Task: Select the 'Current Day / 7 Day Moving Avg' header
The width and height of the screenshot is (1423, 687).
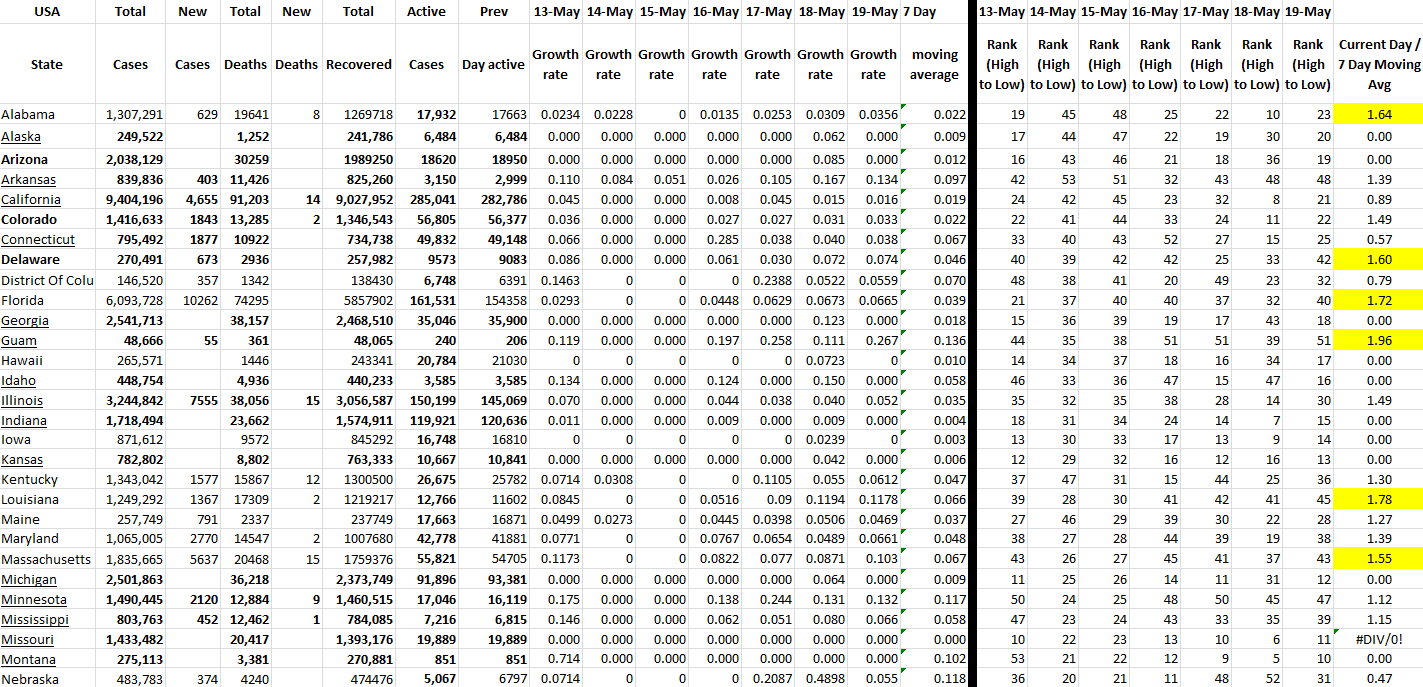Action: (1379, 65)
